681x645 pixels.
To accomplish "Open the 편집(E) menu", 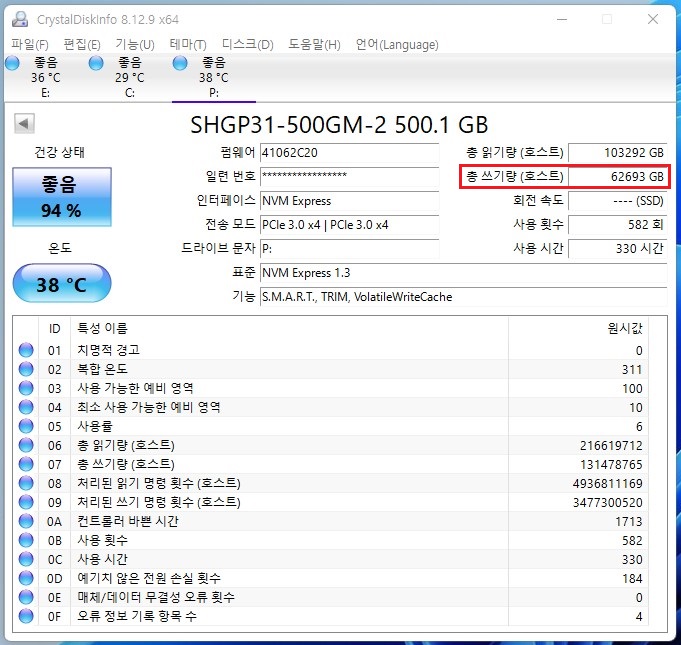I will (82, 44).
